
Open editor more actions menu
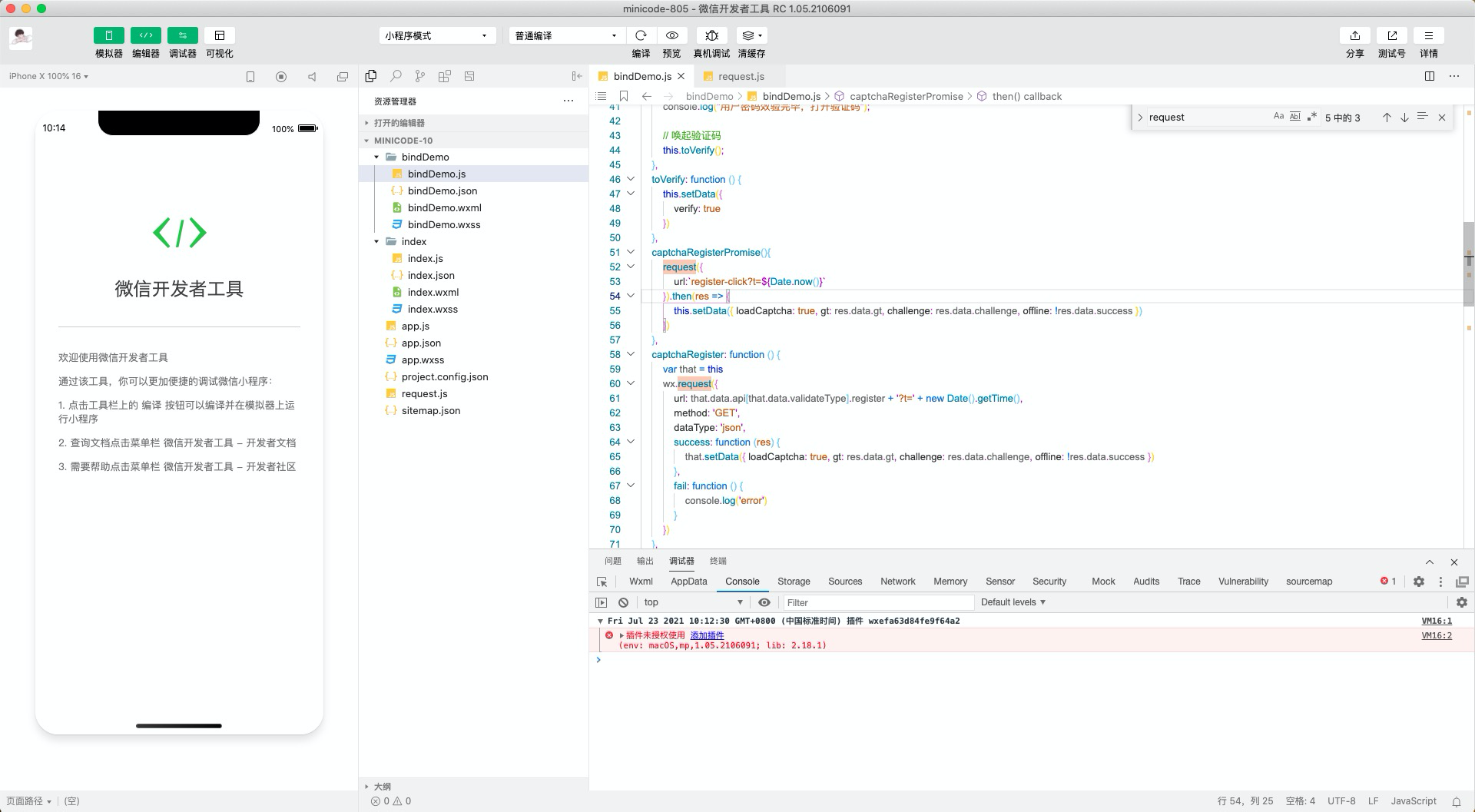[x=1454, y=76]
